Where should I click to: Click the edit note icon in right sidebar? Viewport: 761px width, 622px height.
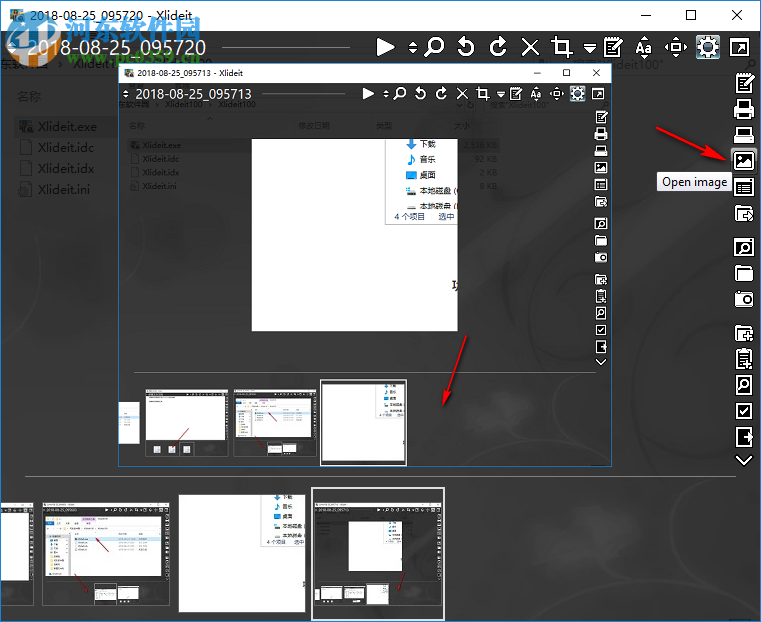pyautogui.click(x=744, y=83)
